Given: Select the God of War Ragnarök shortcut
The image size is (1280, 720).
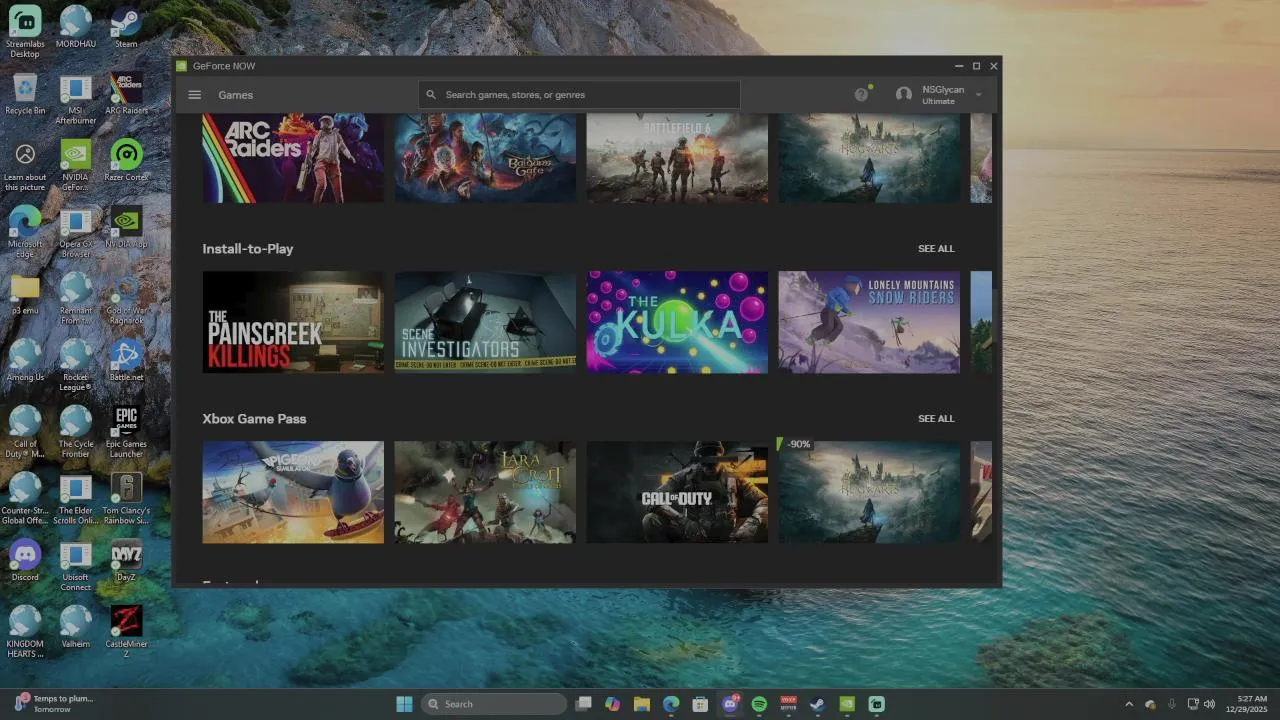Looking at the screenshot, I should coord(126,299).
